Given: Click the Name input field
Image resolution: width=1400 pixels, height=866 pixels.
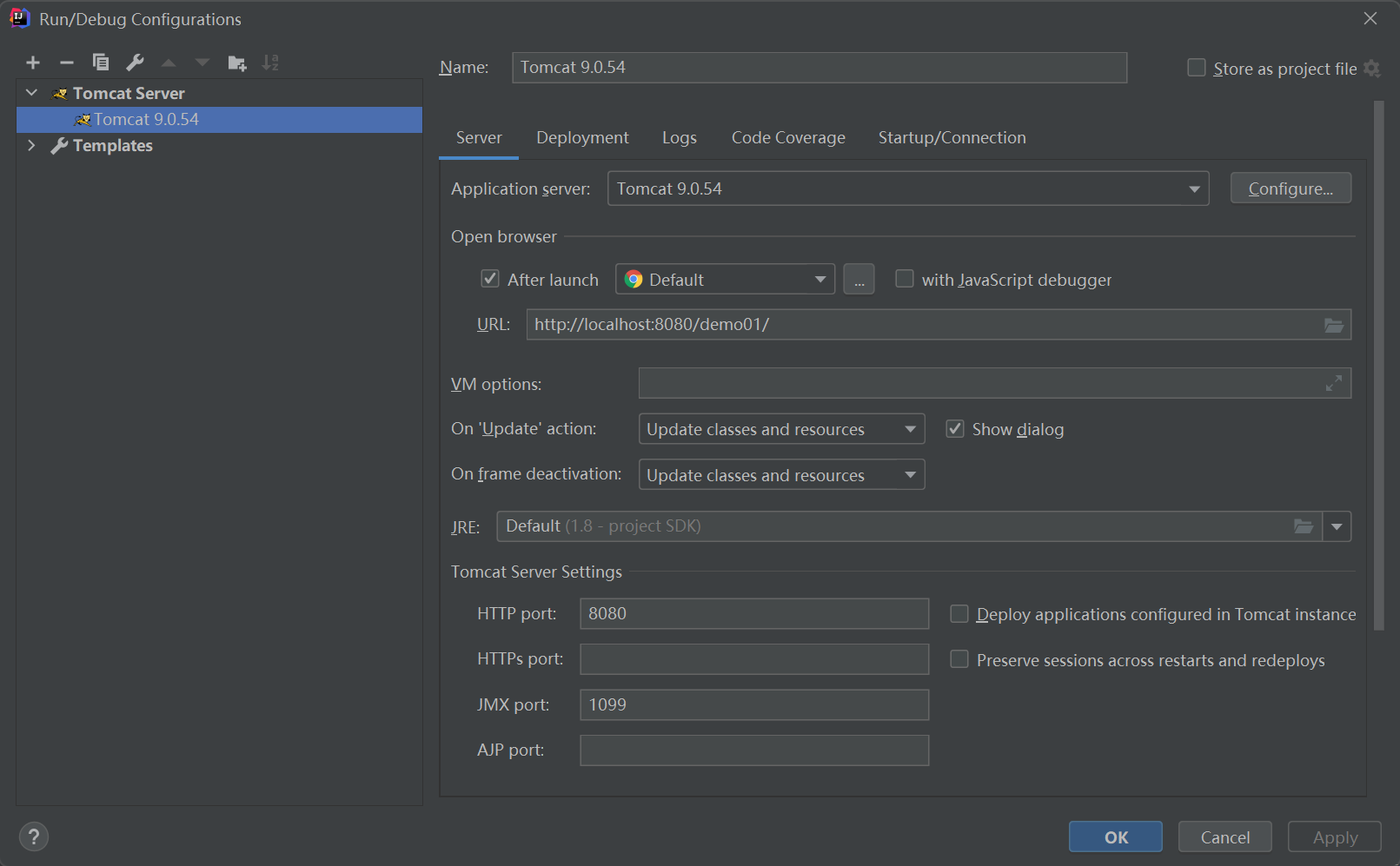Looking at the screenshot, I should click(819, 68).
